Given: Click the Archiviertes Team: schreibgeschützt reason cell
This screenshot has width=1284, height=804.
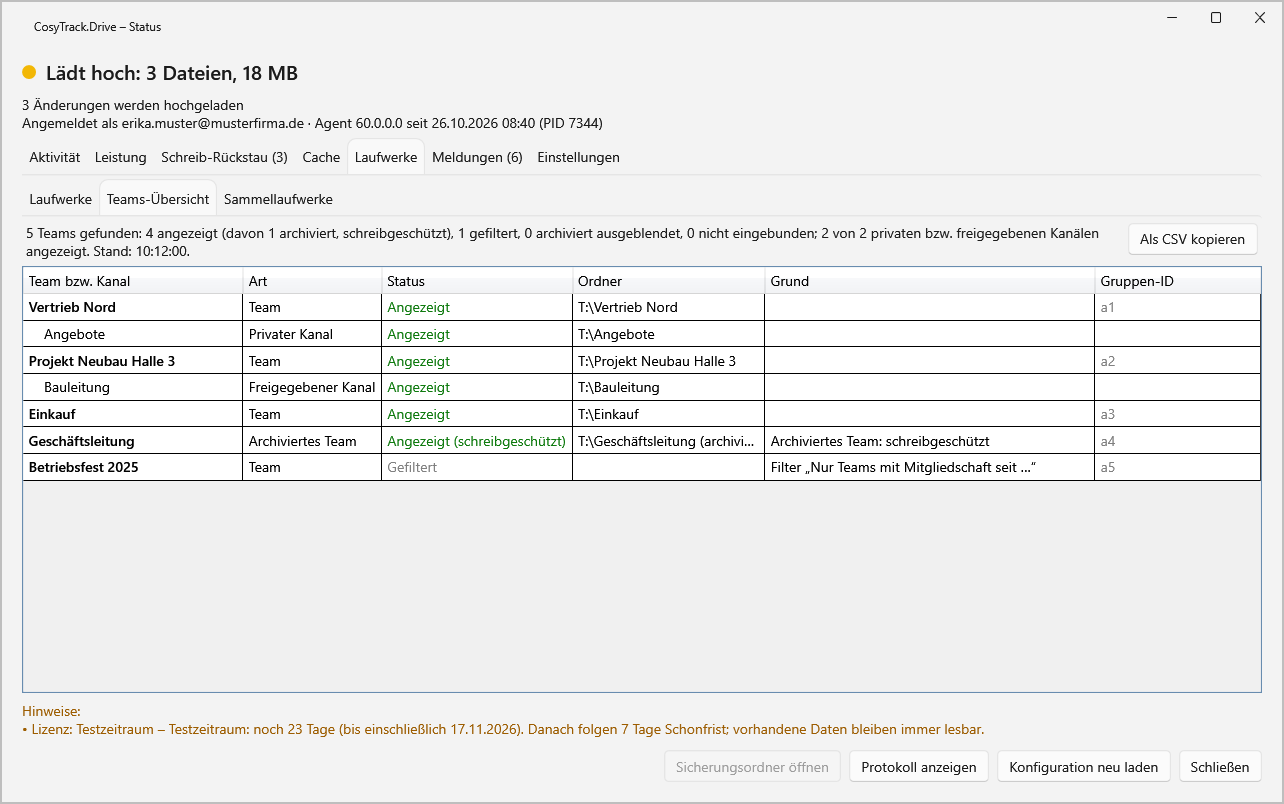Looking at the screenshot, I should click(x=930, y=441).
